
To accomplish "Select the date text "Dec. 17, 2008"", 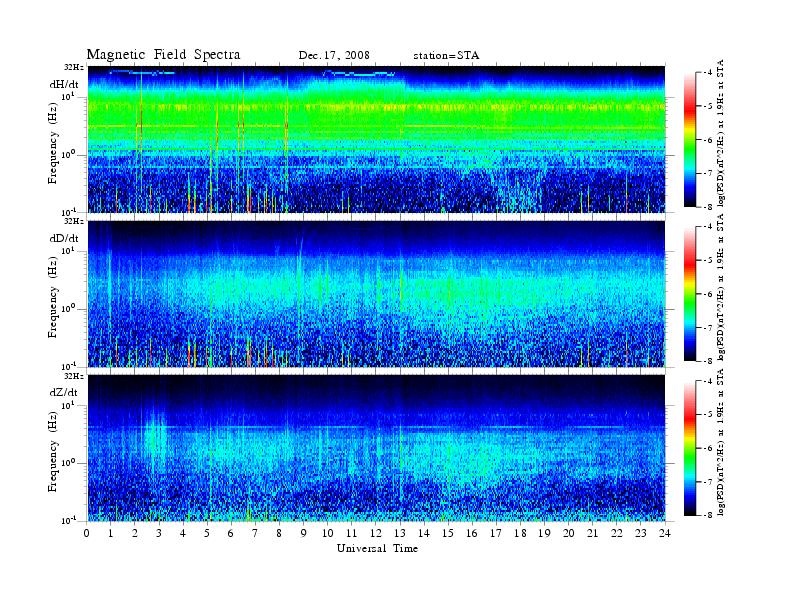I will [x=334, y=56].
